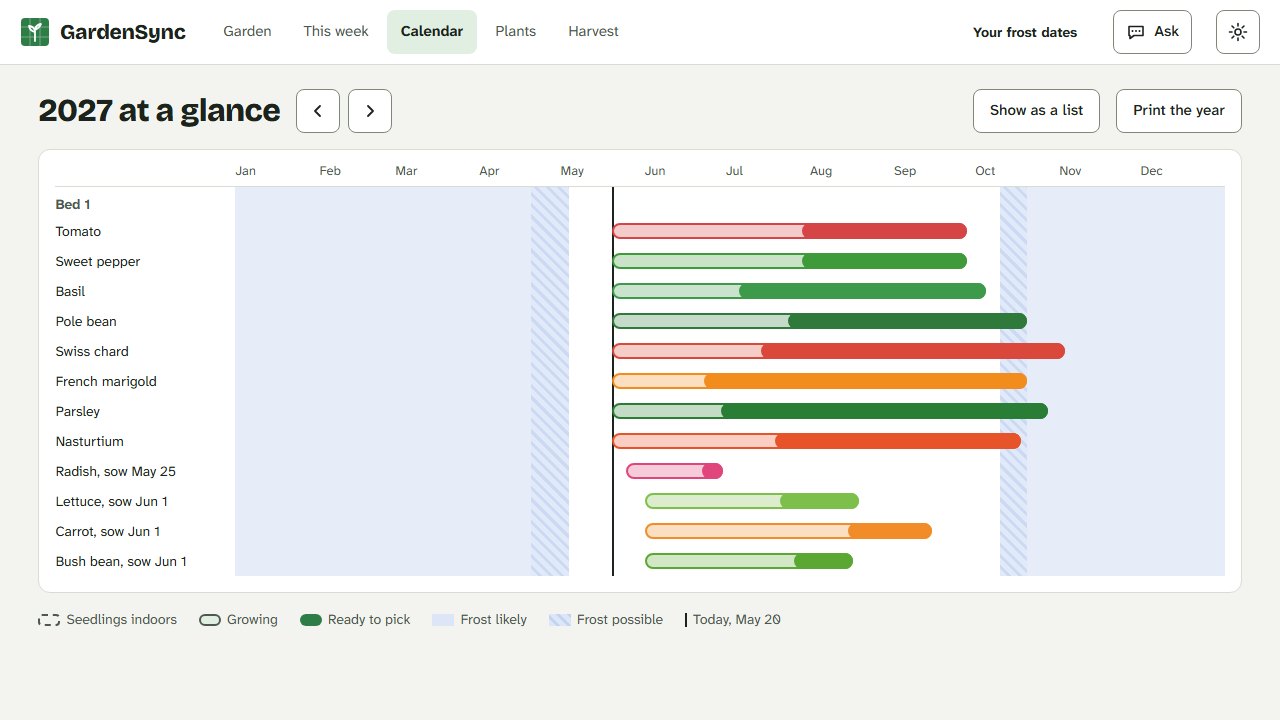Viewport: 1280px width, 720px height.
Task: Click the Tomato row label
Action: pyautogui.click(x=78, y=232)
